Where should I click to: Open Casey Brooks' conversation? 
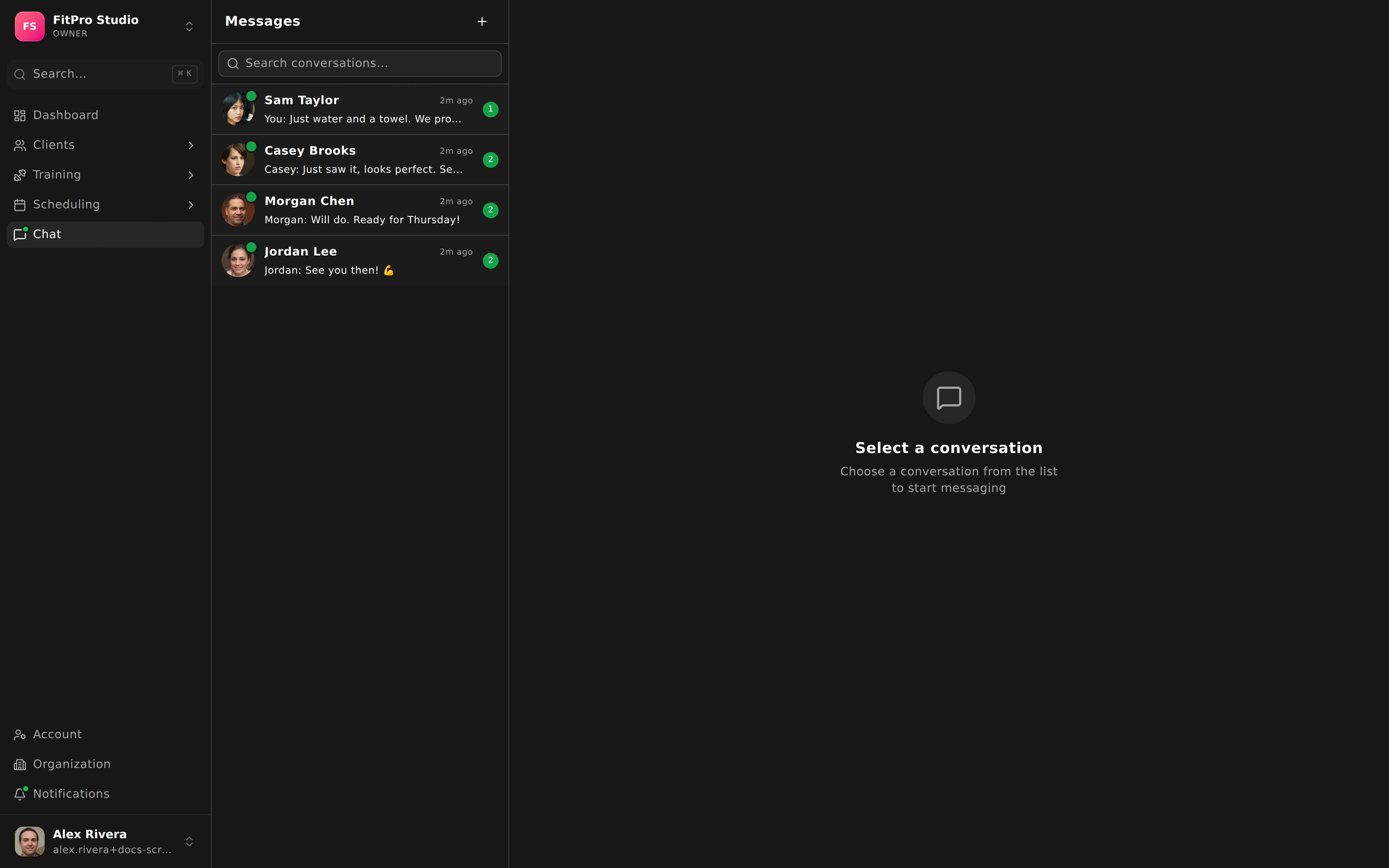pos(360,160)
